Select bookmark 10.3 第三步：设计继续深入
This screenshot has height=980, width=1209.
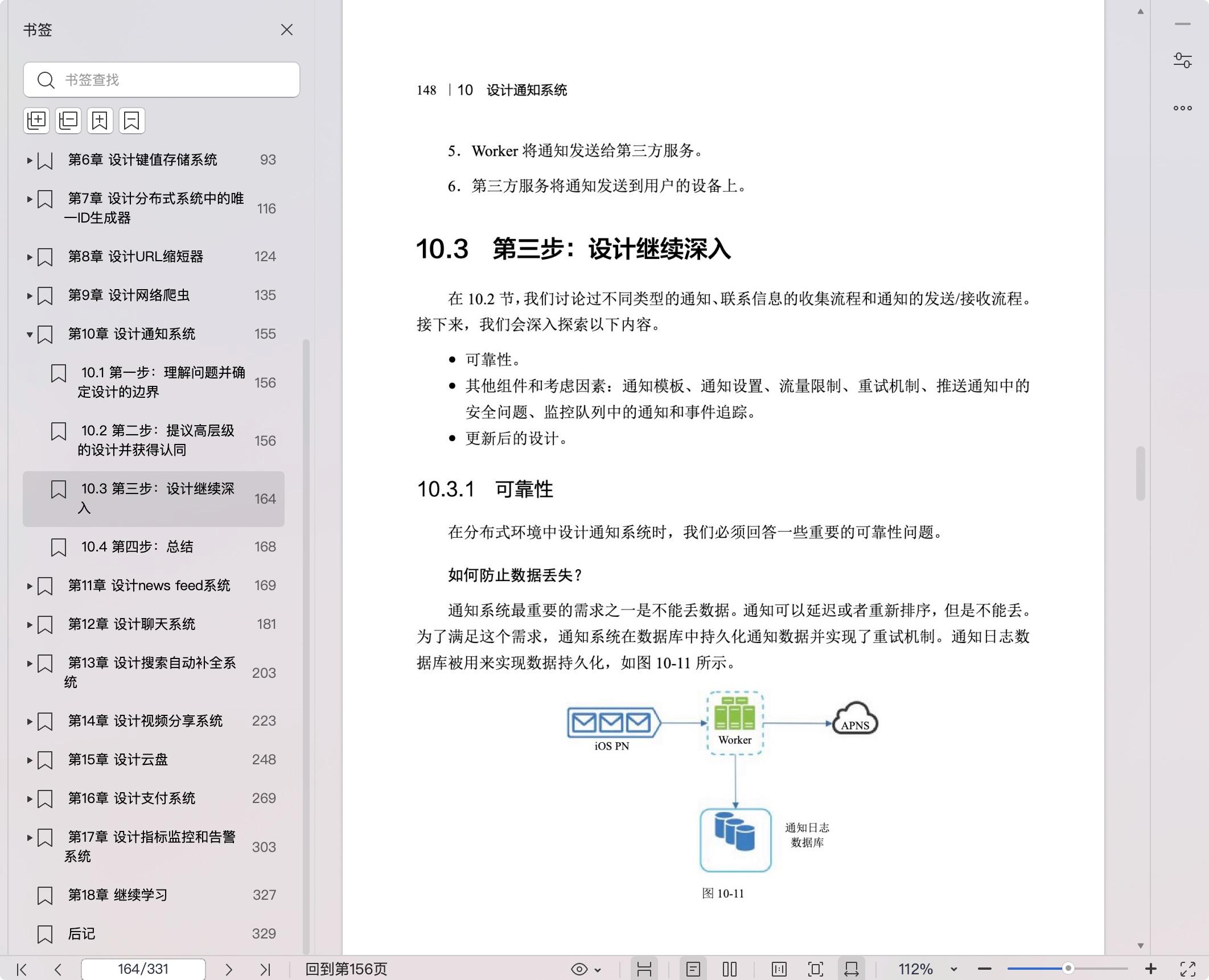pyautogui.click(x=154, y=499)
